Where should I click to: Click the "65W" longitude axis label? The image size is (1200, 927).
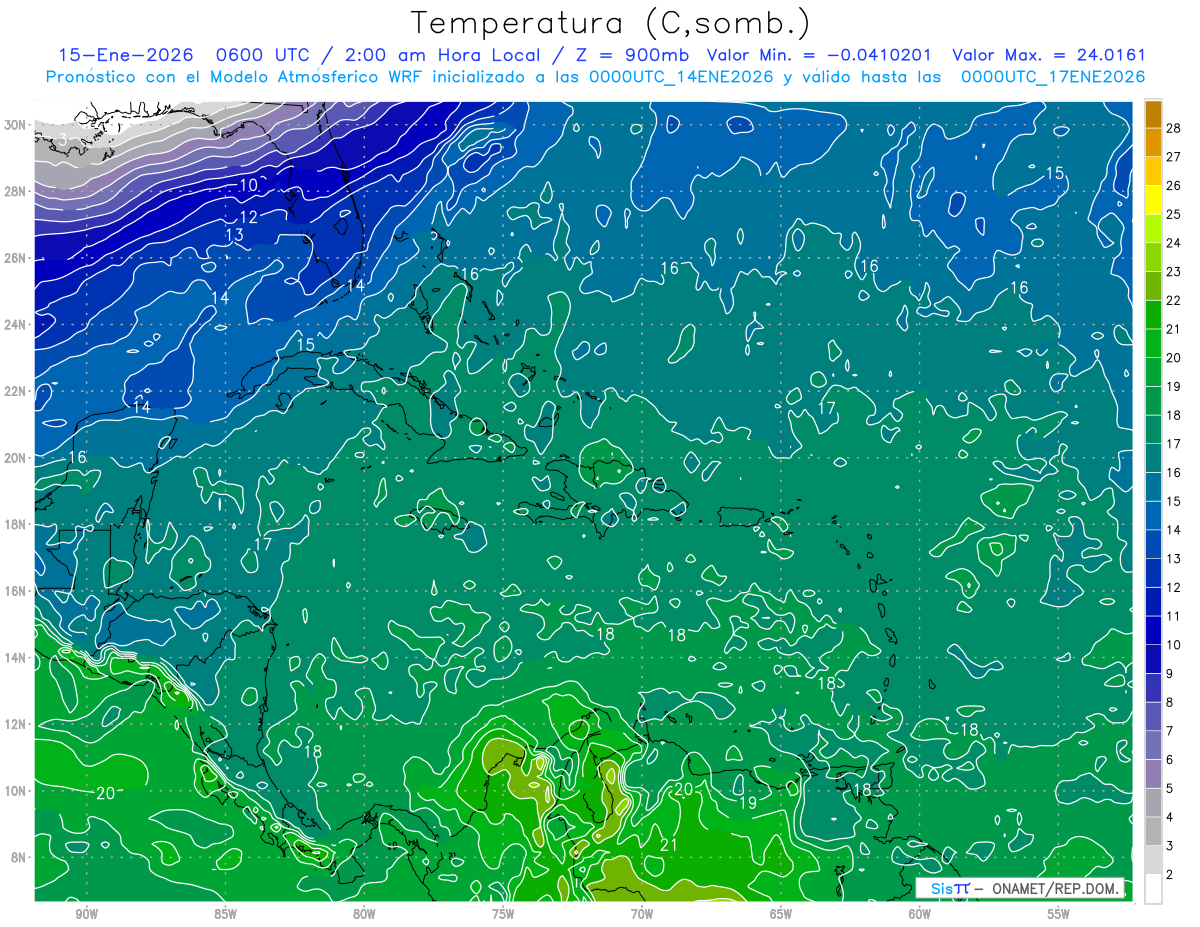click(x=781, y=915)
